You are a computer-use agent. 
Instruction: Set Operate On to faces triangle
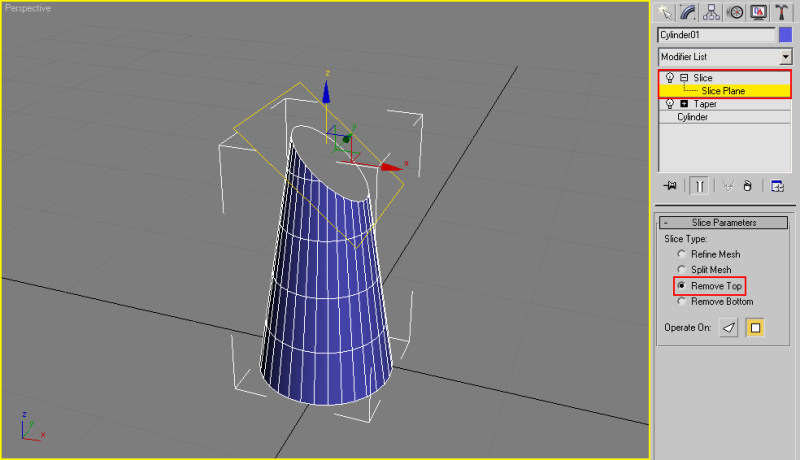point(729,327)
